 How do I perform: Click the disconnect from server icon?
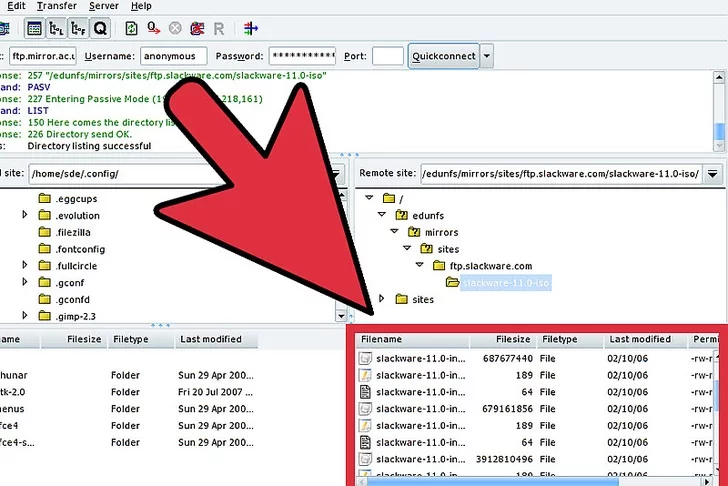pyautogui.click(x=198, y=28)
